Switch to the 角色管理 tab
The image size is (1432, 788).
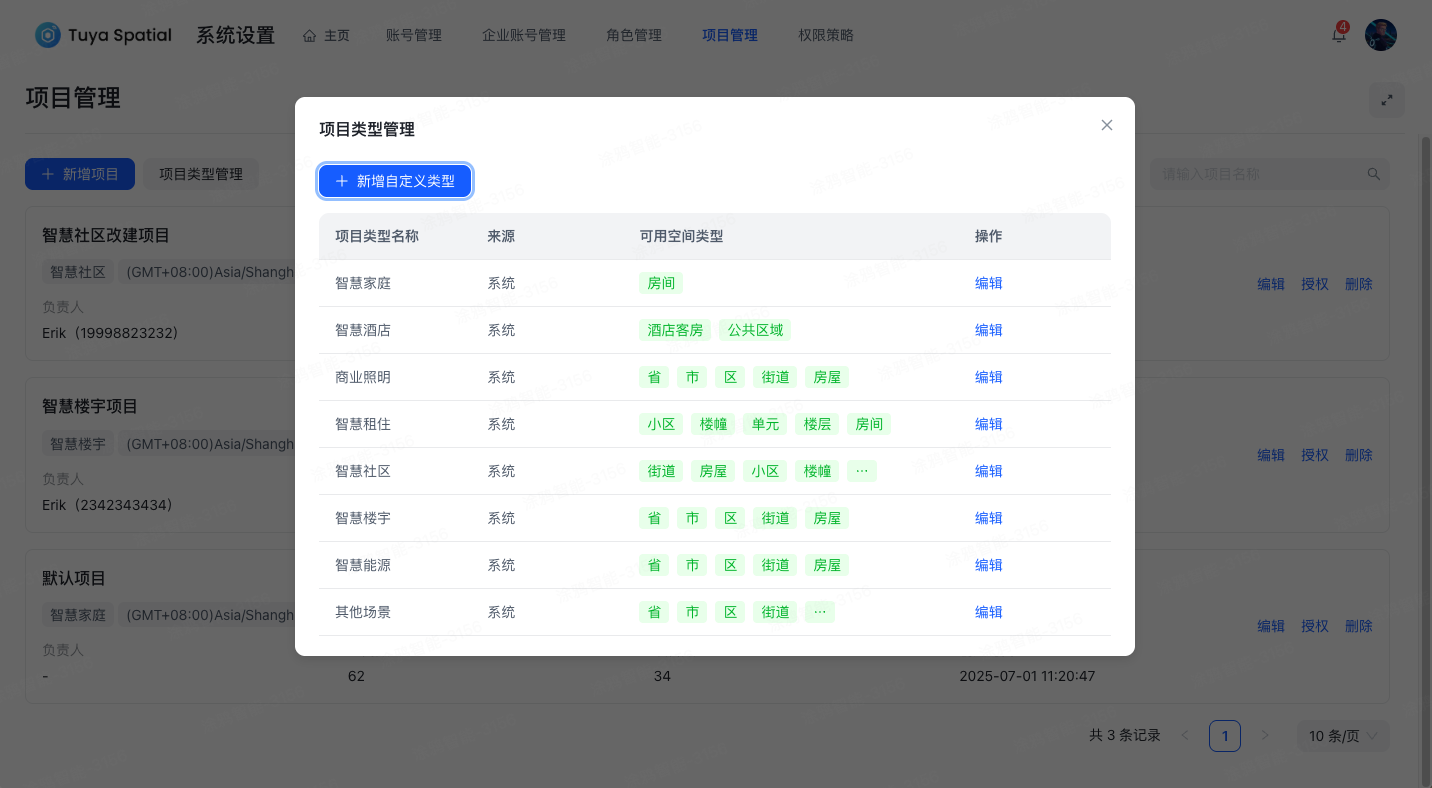[634, 35]
